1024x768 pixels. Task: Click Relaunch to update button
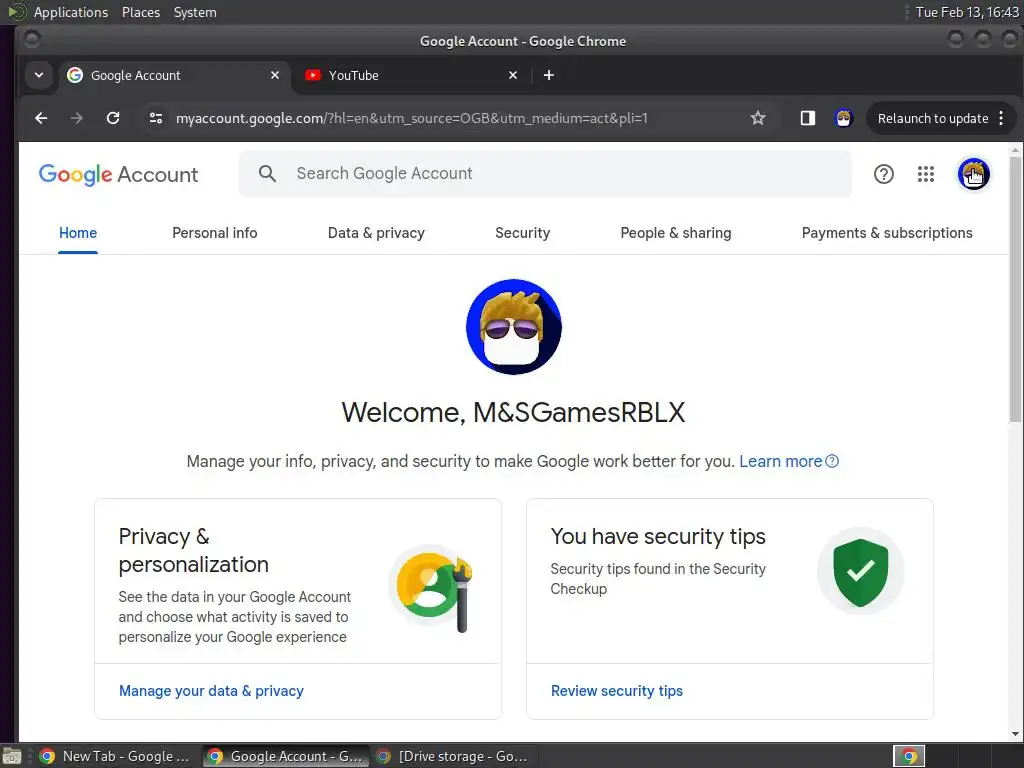(x=933, y=118)
